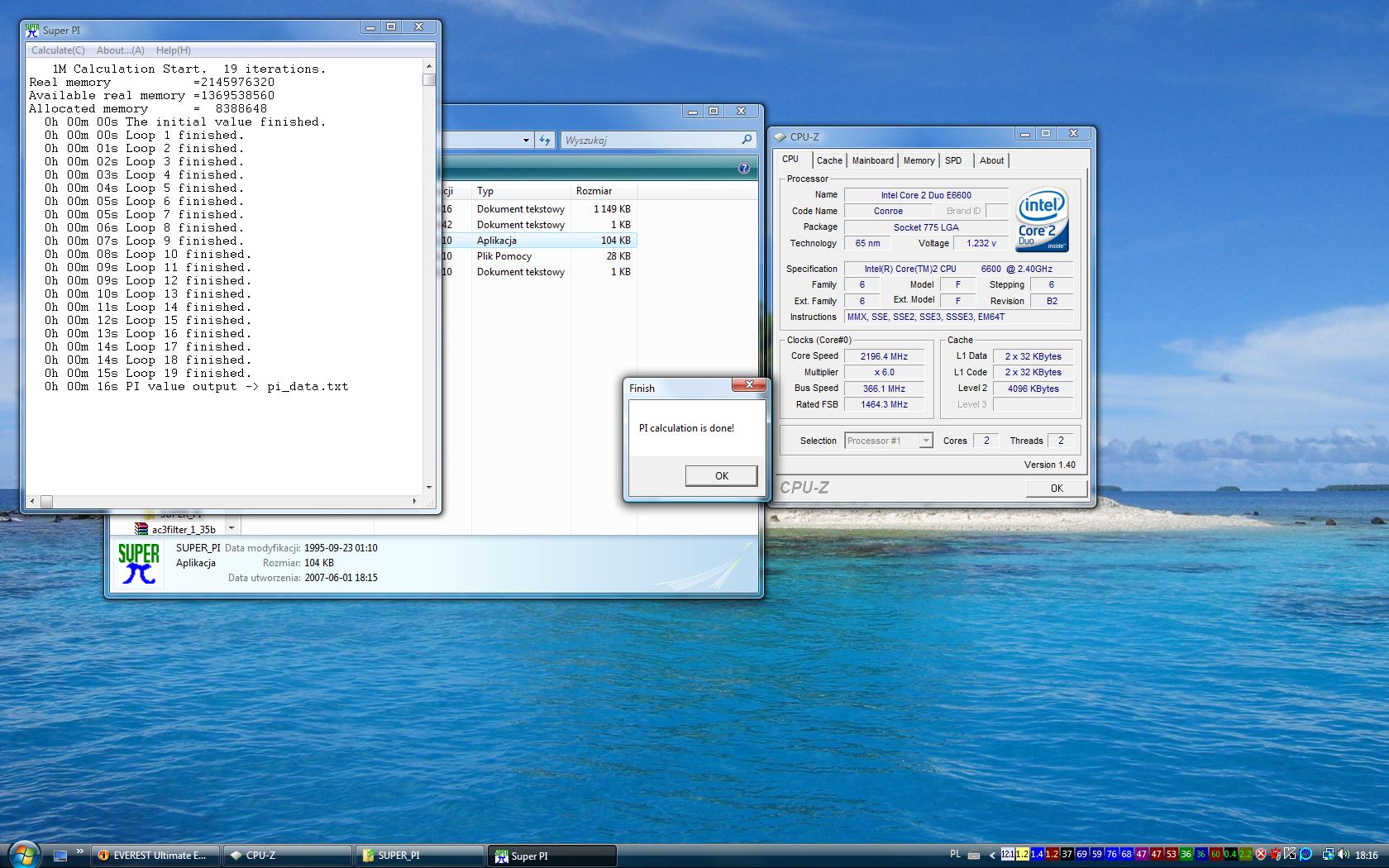Click the 18:16 clock

[1367, 855]
